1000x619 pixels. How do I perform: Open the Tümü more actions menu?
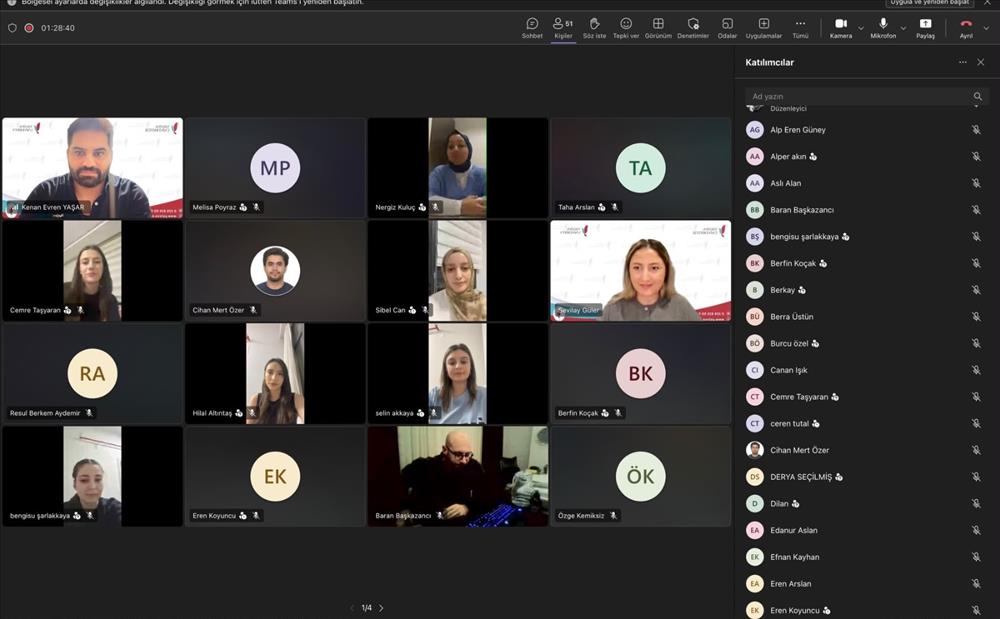tap(800, 27)
